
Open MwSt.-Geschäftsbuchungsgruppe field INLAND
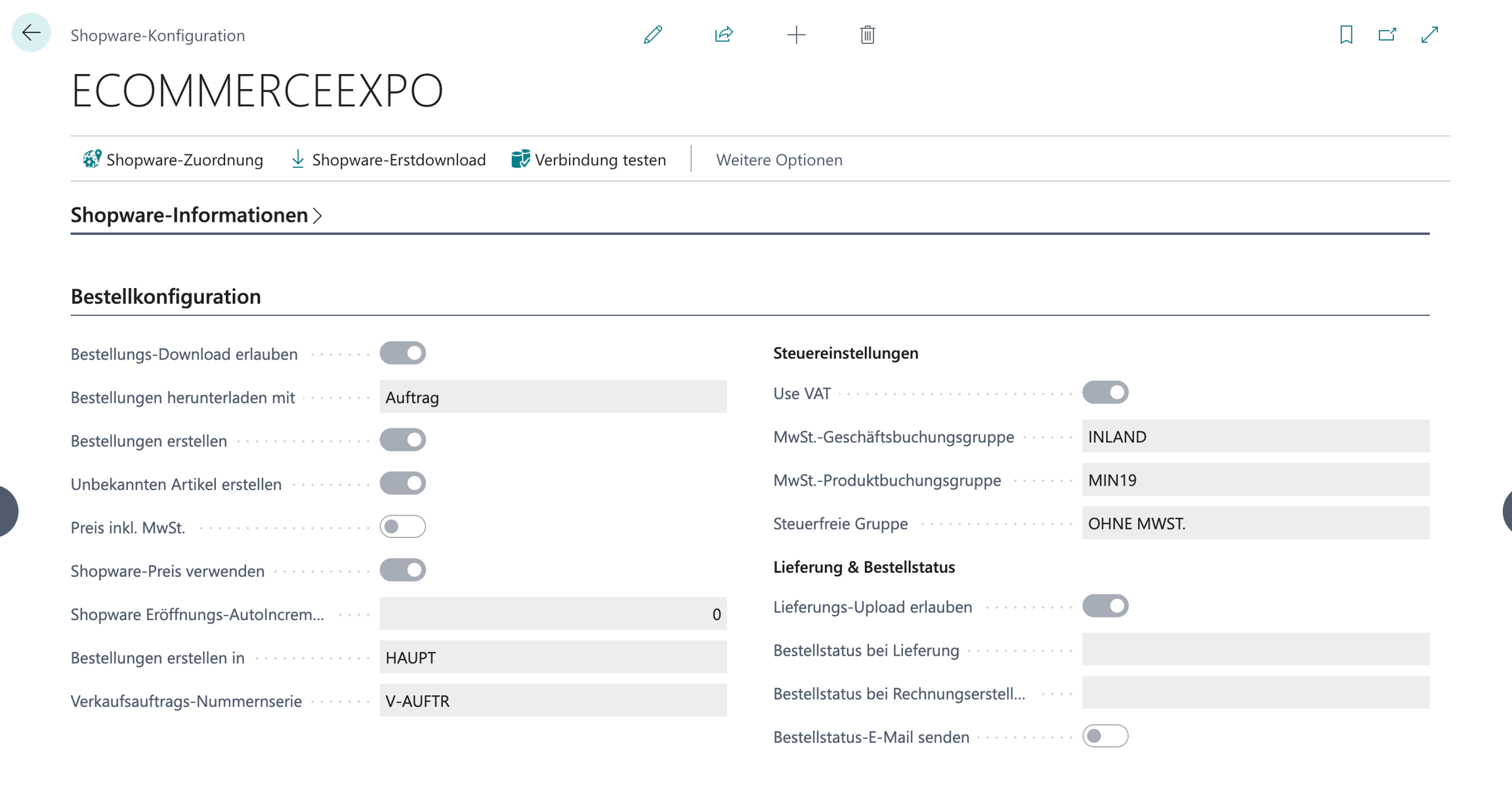(1256, 436)
